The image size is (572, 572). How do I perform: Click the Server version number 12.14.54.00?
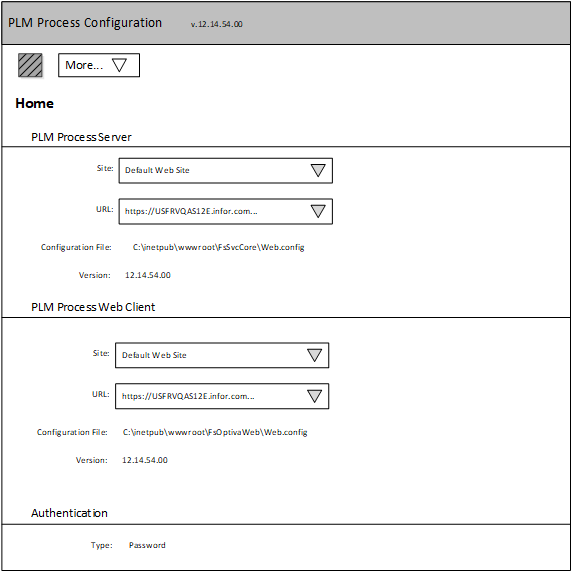coord(148,275)
